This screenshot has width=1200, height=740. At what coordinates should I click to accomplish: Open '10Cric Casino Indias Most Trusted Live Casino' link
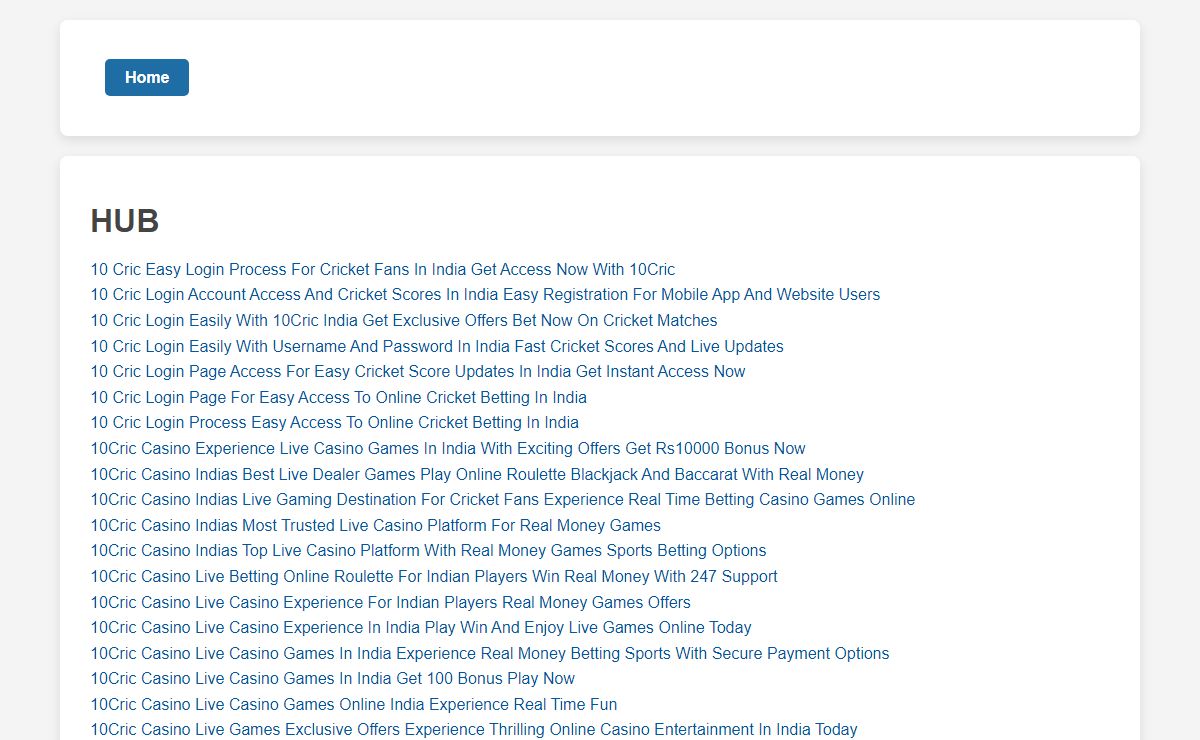pos(376,525)
